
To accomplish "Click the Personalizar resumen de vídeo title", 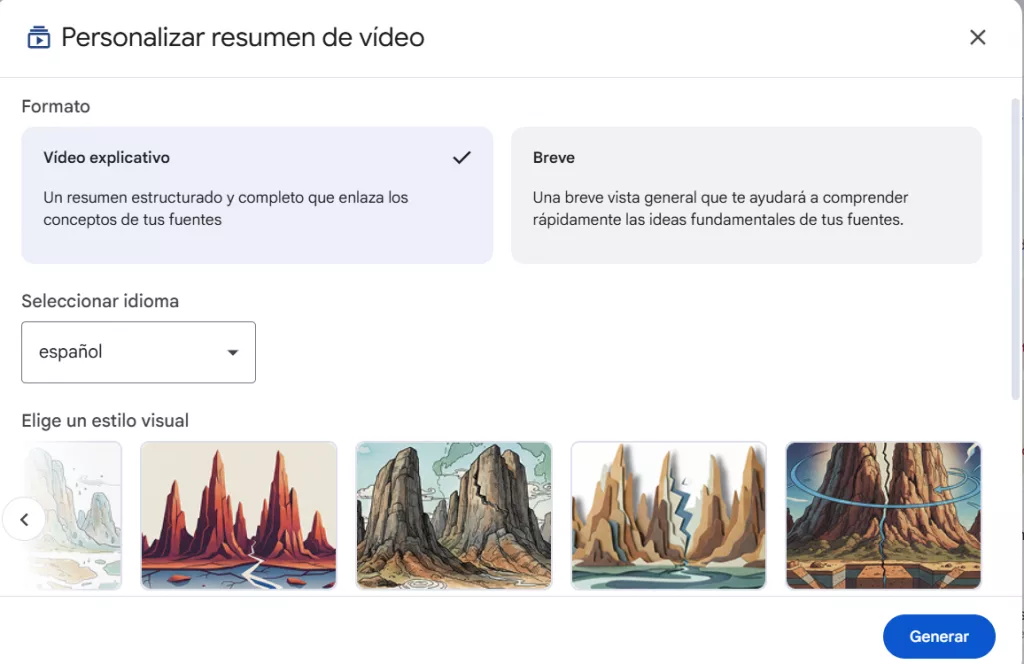I will tap(243, 38).
